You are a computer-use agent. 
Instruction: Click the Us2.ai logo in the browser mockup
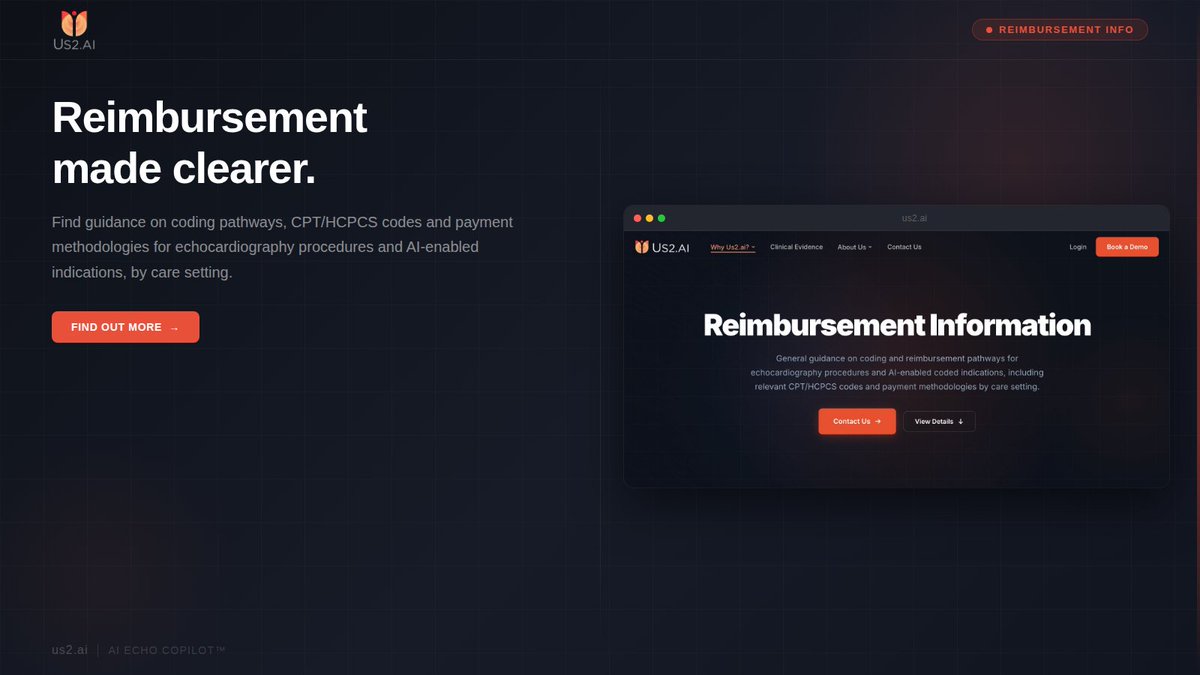tap(662, 247)
